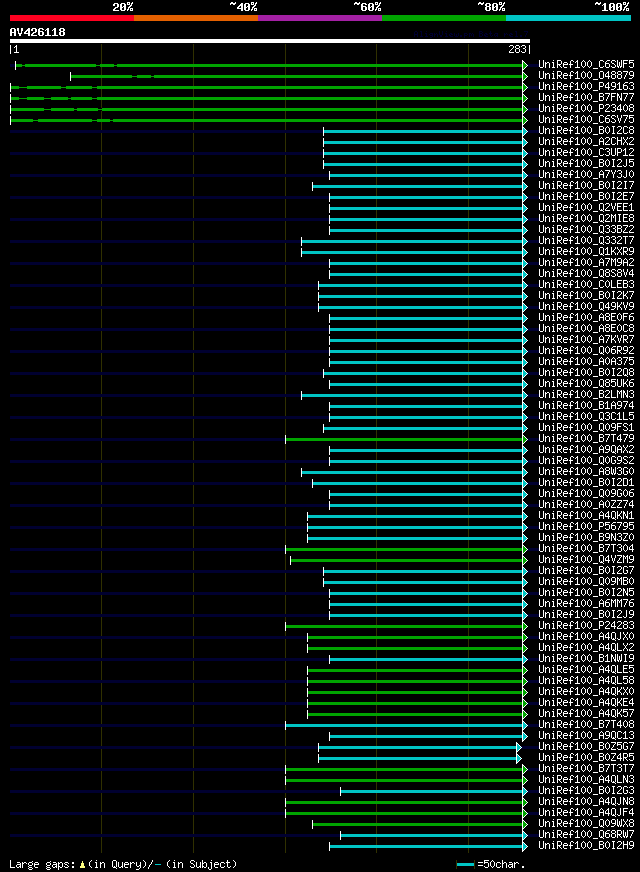Image resolution: width=640 pixels, height=872 pixels.
Task: Select the UniRef100_A4QLN3 label
Action: [x=586, y=780]
